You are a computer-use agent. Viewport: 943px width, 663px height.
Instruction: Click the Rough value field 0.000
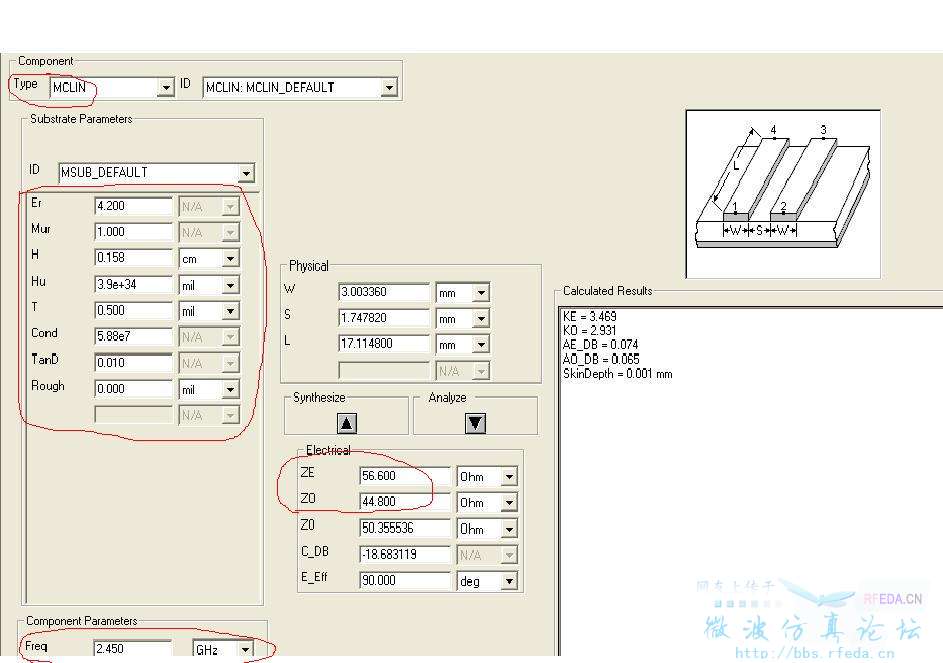[x=134, y=389]
